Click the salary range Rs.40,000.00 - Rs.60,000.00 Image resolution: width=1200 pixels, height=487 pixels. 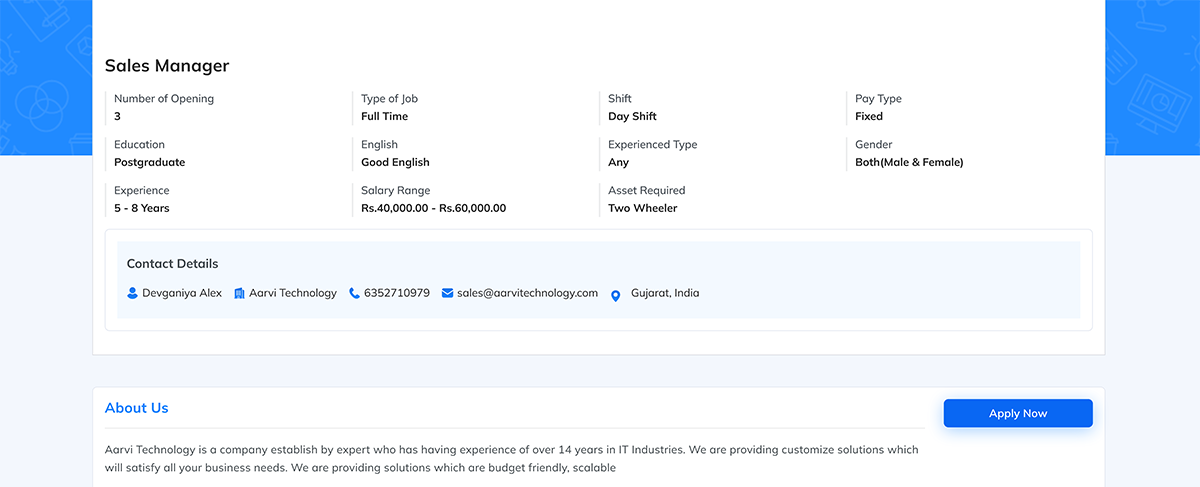433,208
